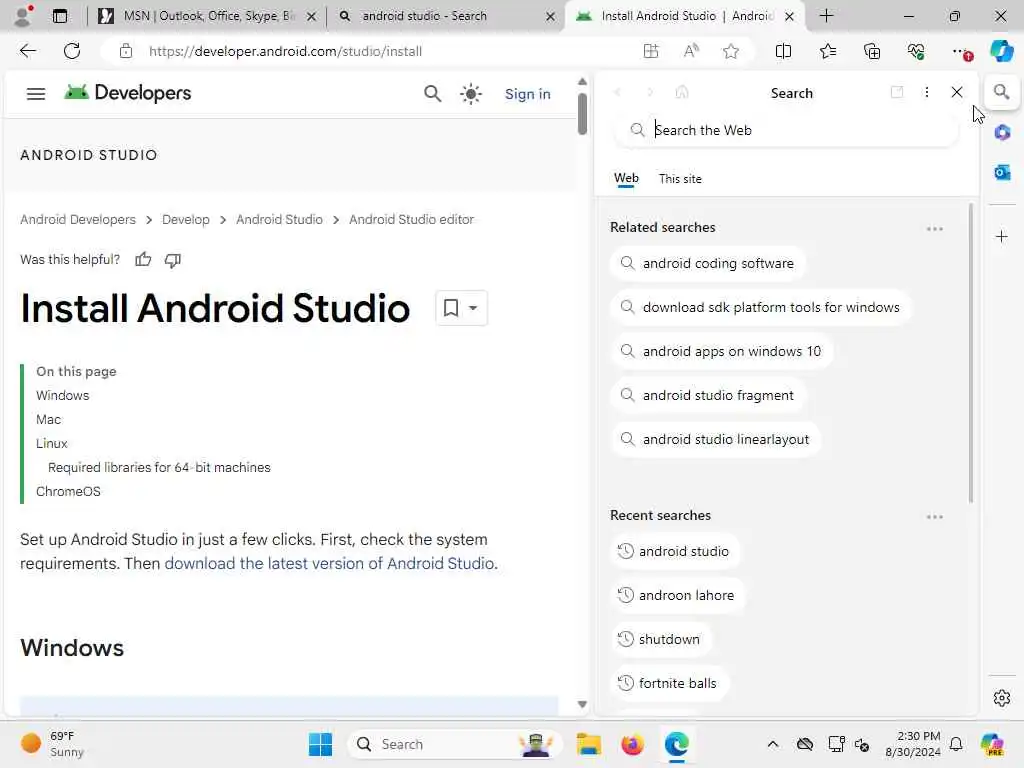This screenshot has width=1024, height=768.
Task: View site information lock icon in address bar
Action: coord(126,51)
